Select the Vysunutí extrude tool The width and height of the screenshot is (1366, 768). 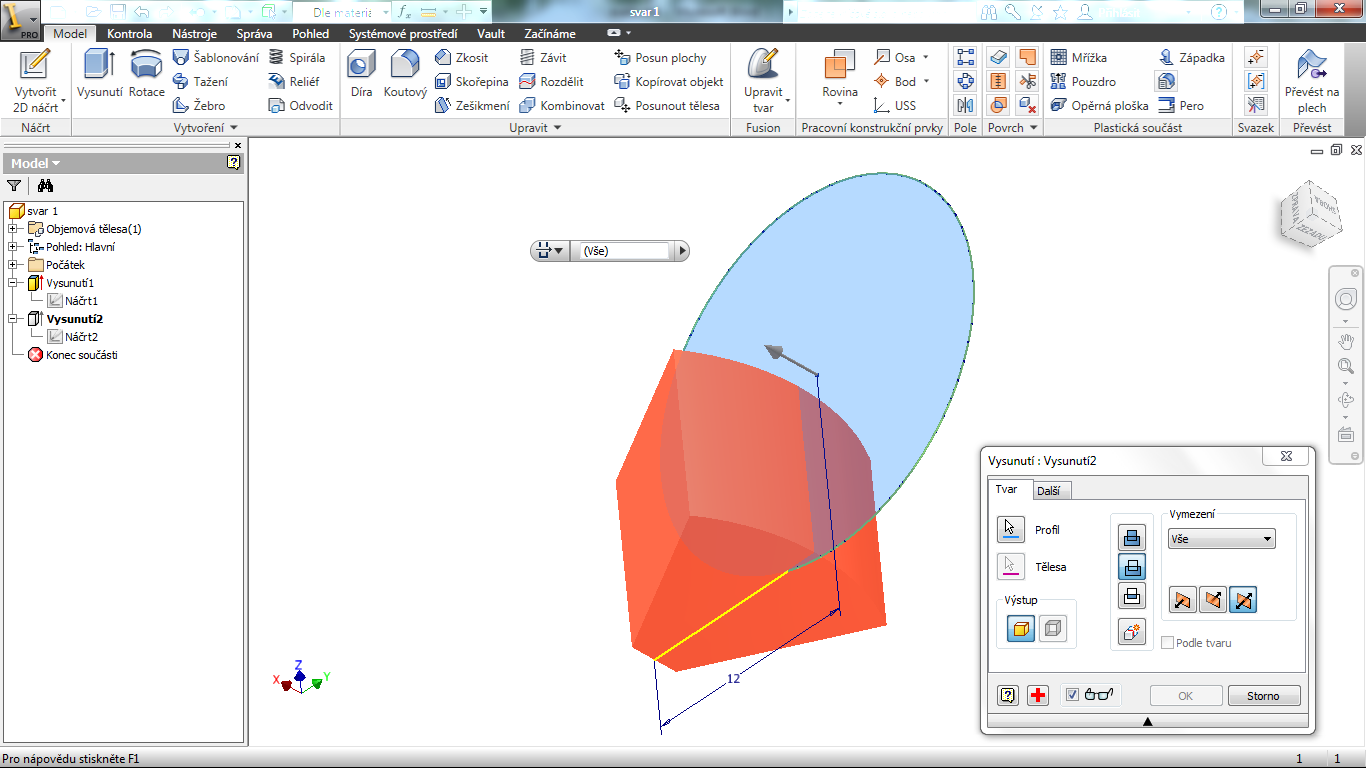click(x=99, y=73)
